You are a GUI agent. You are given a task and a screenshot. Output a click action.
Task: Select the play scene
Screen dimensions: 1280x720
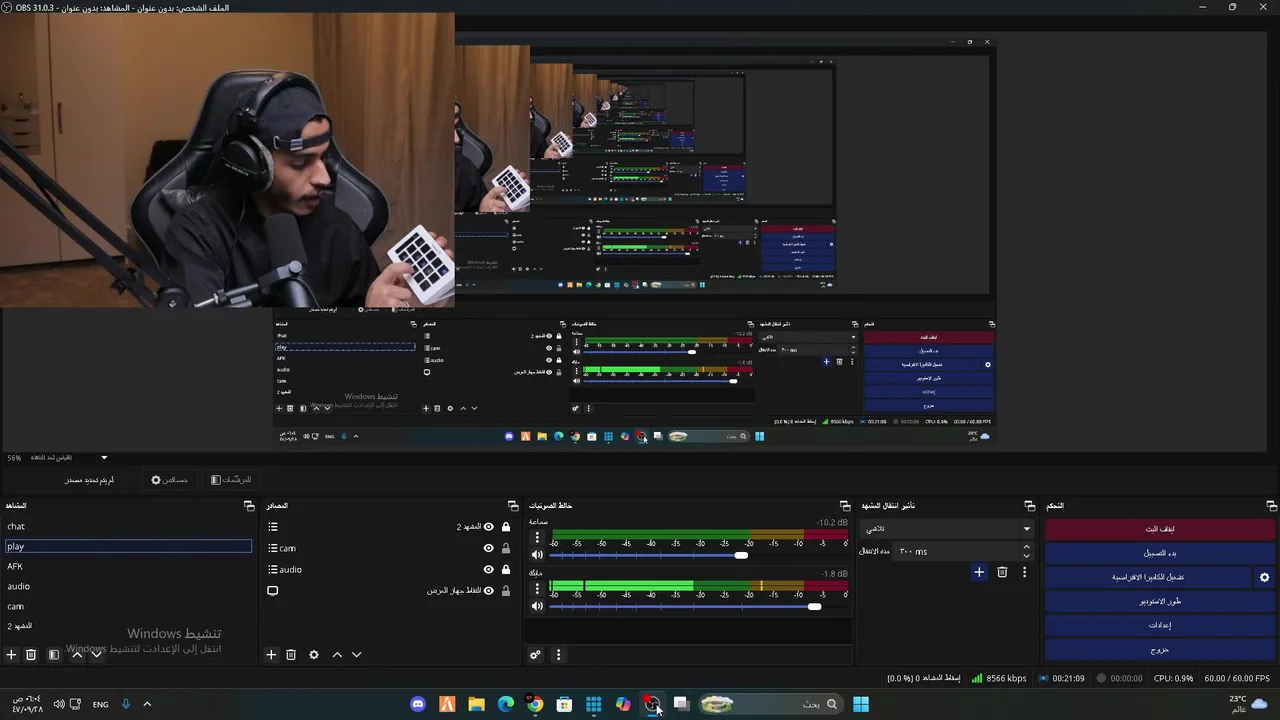pyautogui.click(x=128, y=546)
